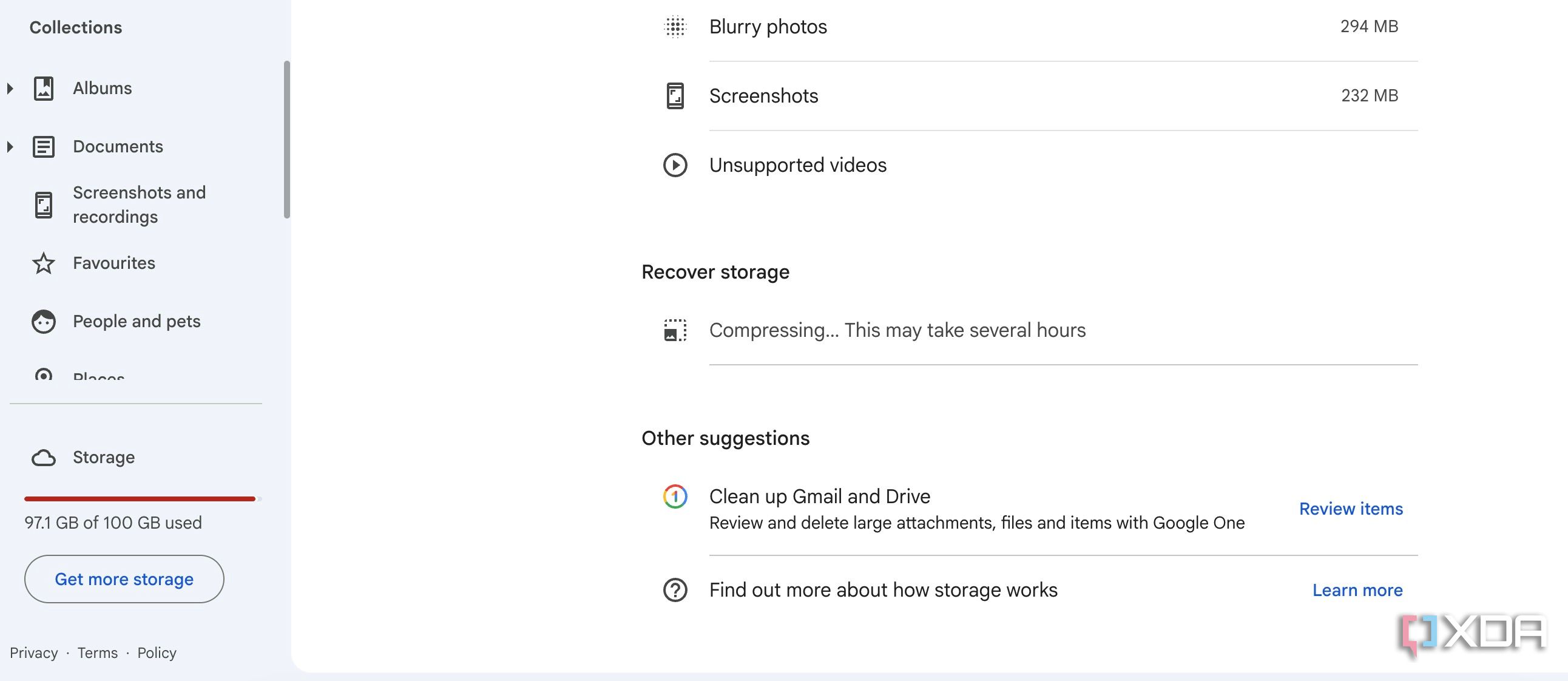
Task: Open the Privacy footer link
Action: click(x=33, y=653)
